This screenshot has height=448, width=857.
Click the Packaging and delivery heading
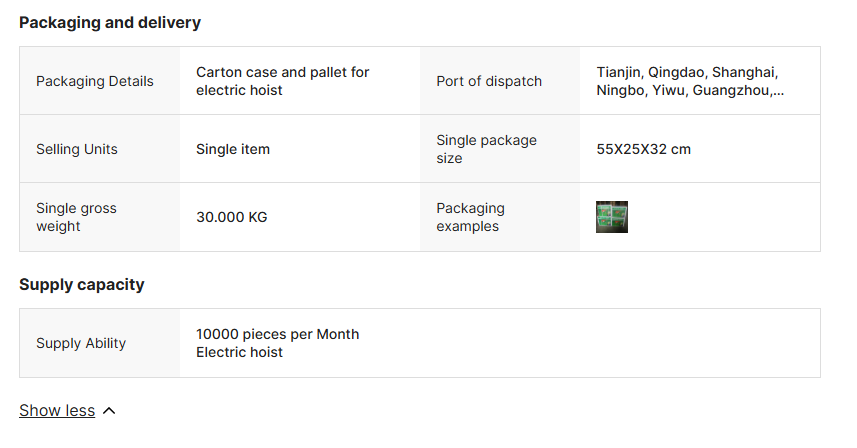coord(110,22)
